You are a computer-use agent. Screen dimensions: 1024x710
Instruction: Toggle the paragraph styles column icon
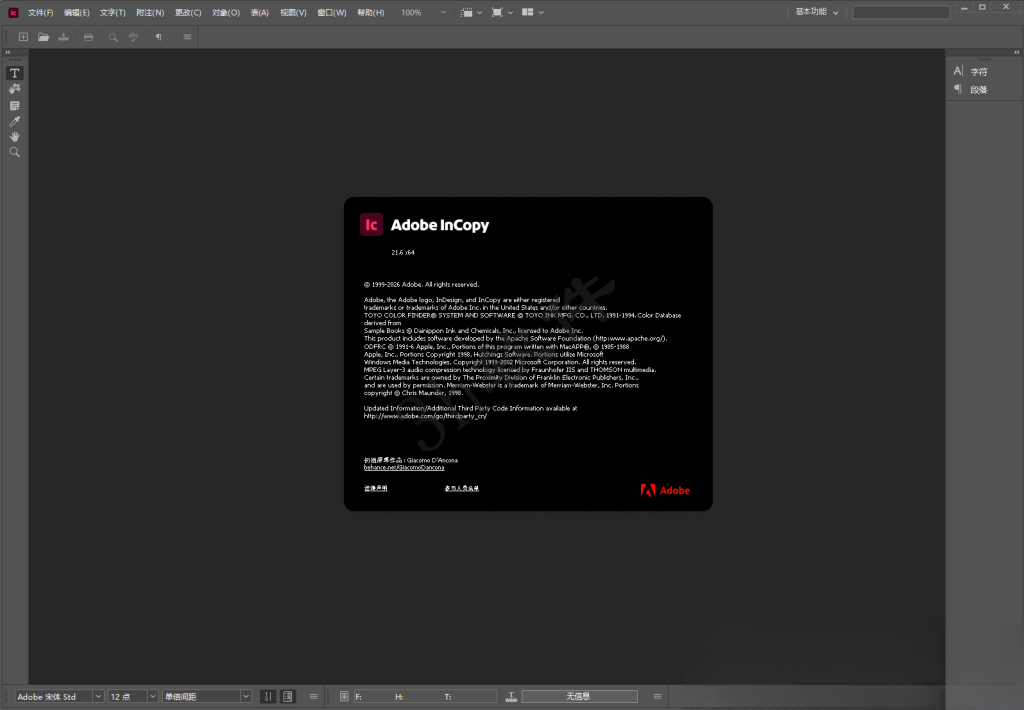[x=287, y=696]
